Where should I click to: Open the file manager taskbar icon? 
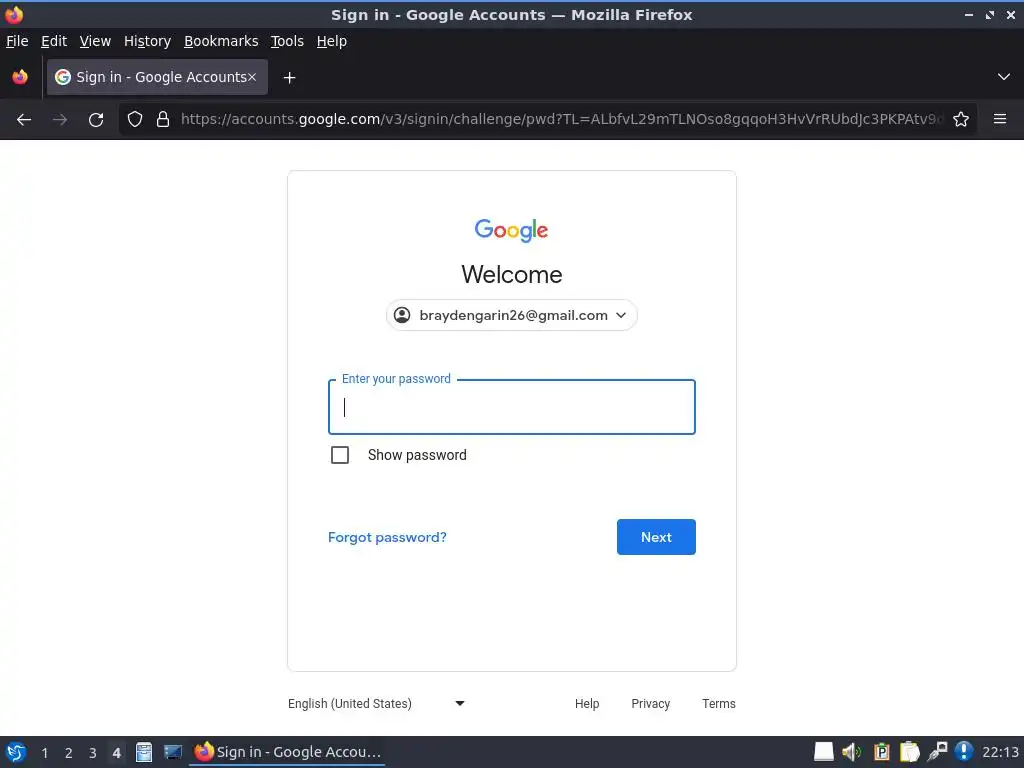pos(144,752)
